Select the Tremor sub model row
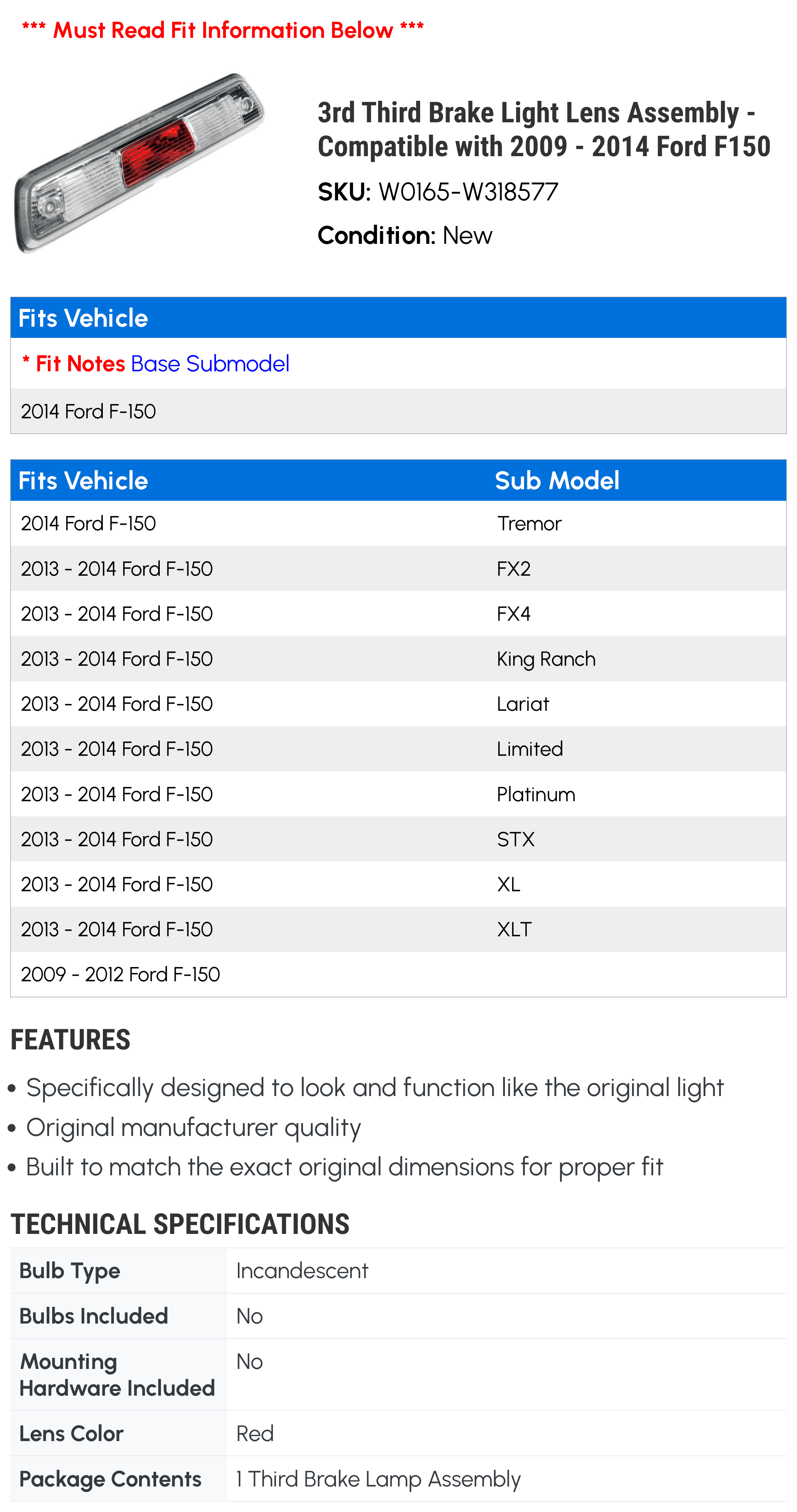797x1512 pixels. 398,524
